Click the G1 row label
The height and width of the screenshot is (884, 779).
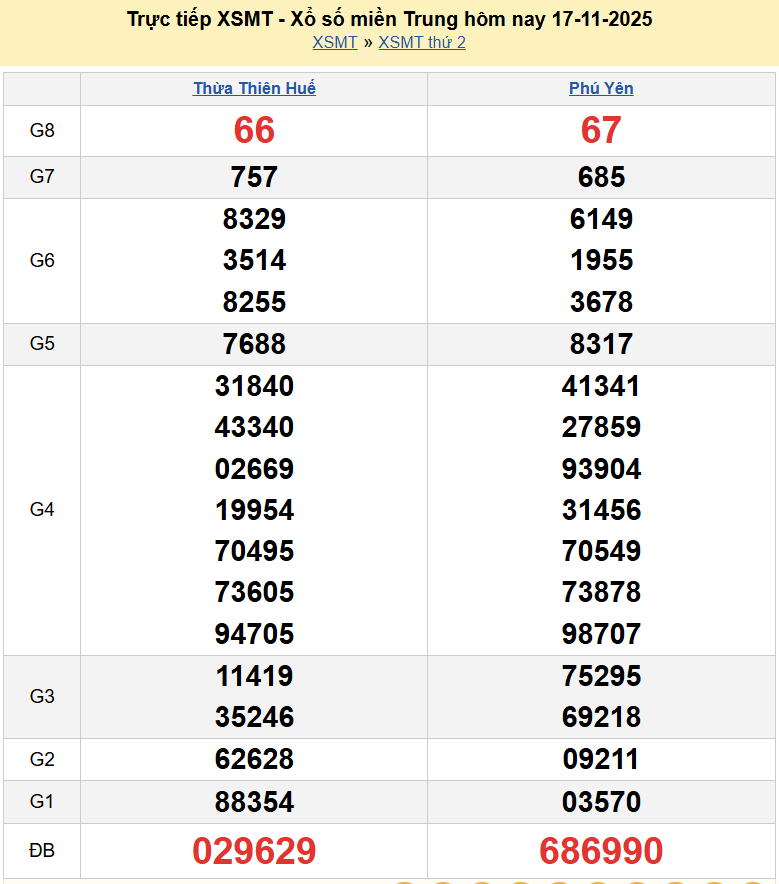point(42,801)
